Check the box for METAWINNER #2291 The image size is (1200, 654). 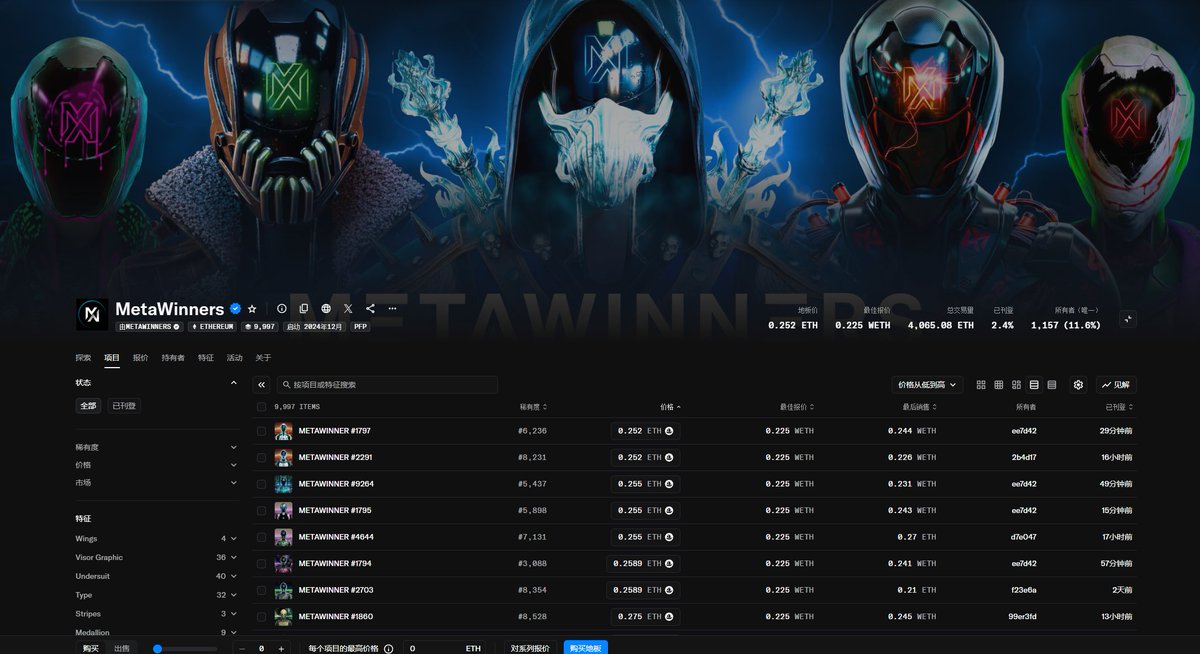(x=262, y=457)
